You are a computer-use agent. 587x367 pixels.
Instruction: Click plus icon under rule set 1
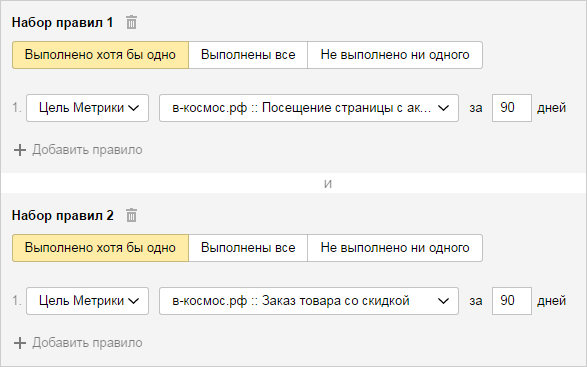[20, 150]
